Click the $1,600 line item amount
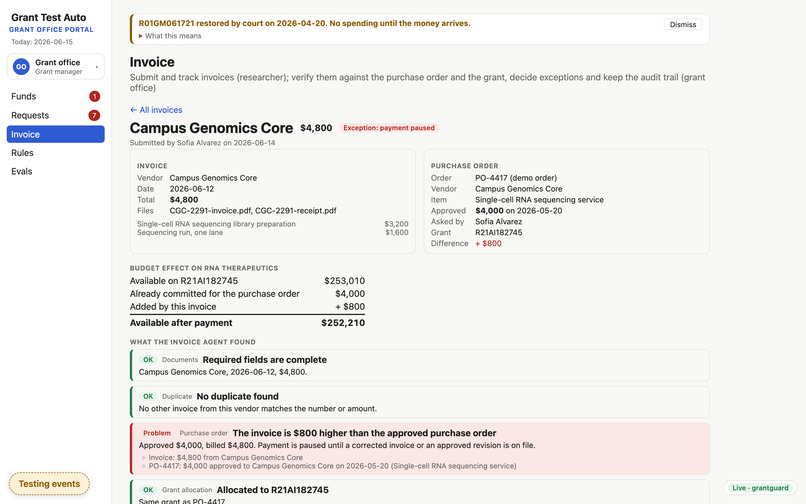 pos(396,232)
